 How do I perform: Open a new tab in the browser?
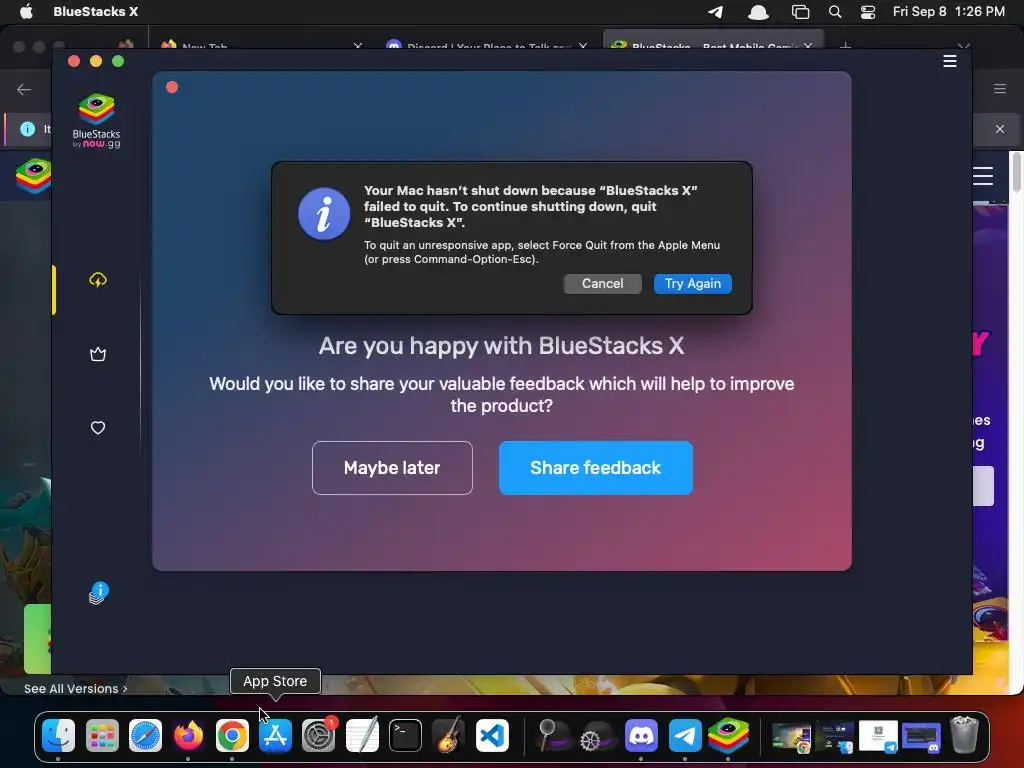click(x=845, y=46)
